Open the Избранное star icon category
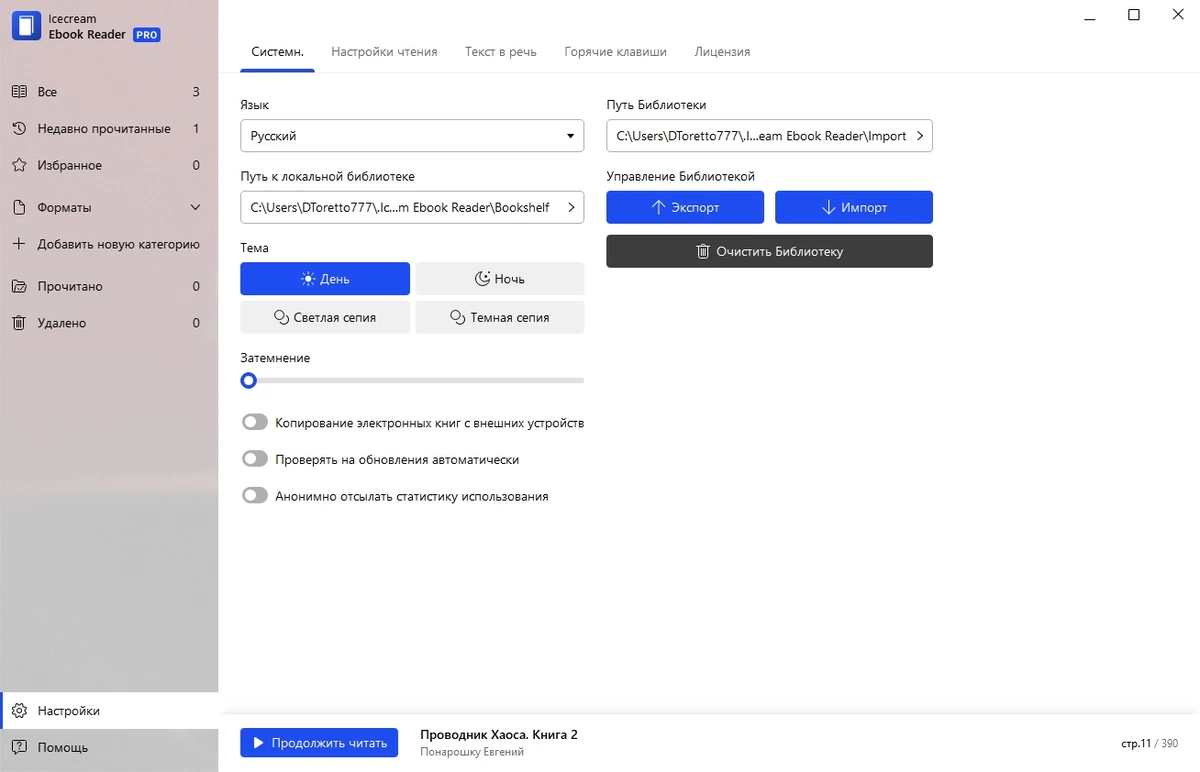The width and height of the screenshot is (1200, 772). click(19, 165)
